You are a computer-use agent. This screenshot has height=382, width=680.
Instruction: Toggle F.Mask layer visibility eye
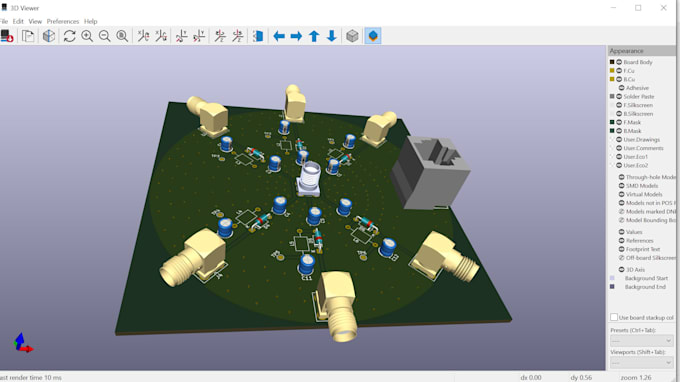pos(619,122)
